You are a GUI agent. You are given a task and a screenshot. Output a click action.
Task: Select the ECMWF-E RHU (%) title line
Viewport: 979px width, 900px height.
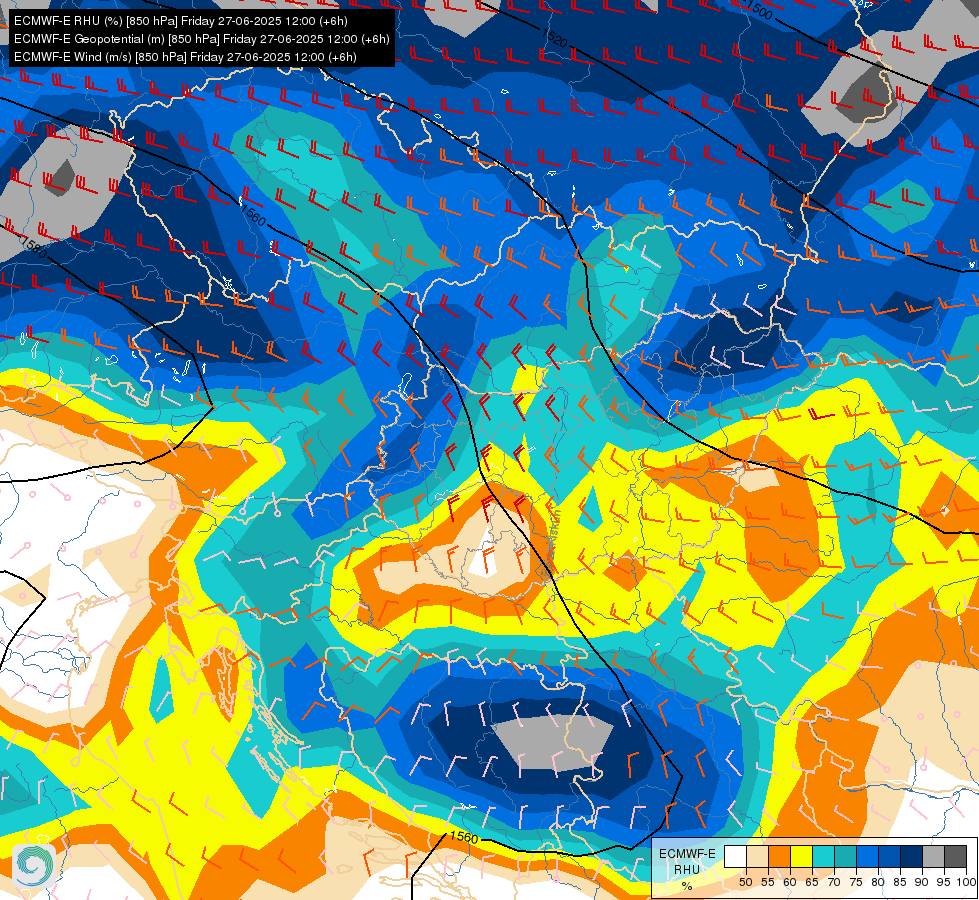pyautogui.click(x=180, y=21)
